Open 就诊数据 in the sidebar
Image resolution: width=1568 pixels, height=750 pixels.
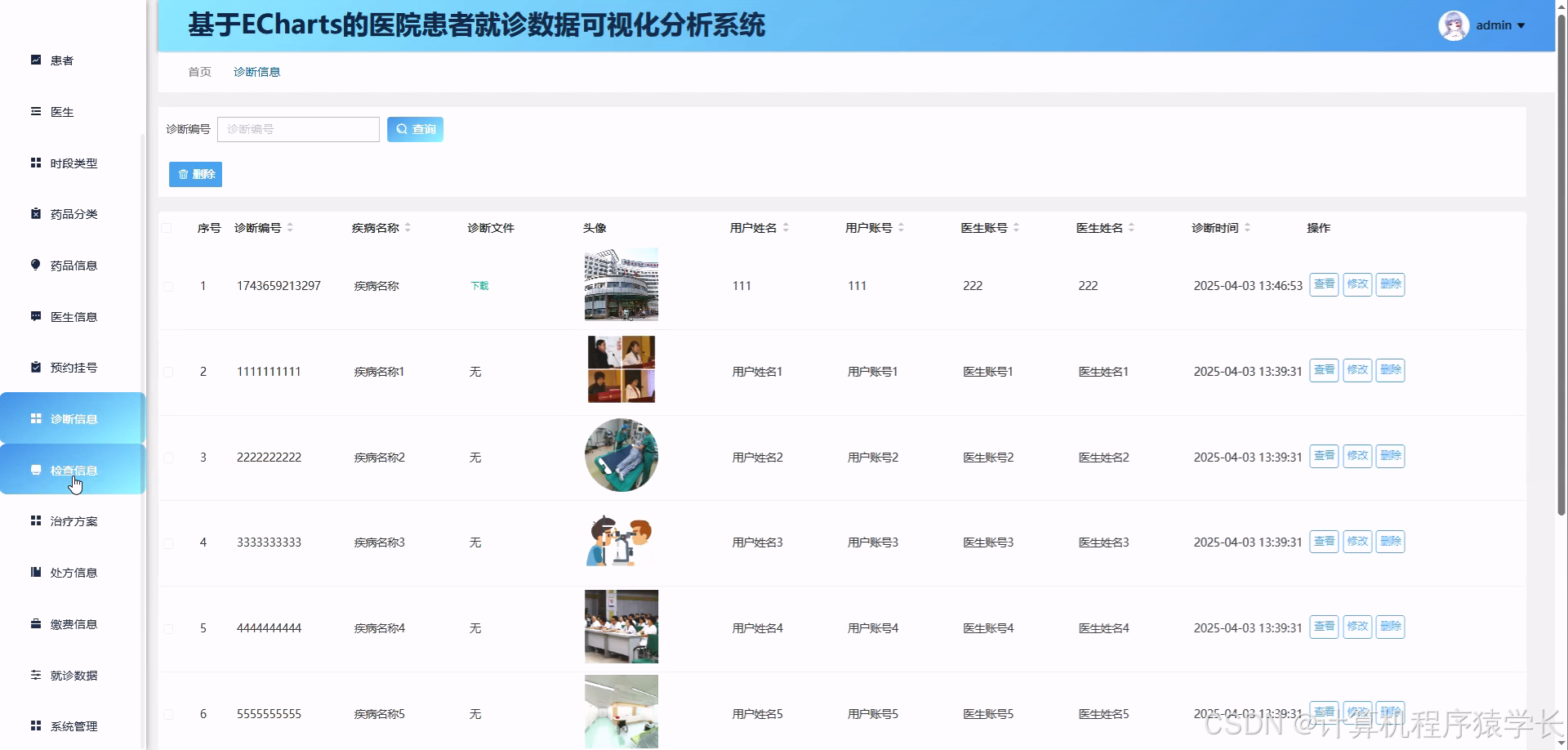pos(73,676)
